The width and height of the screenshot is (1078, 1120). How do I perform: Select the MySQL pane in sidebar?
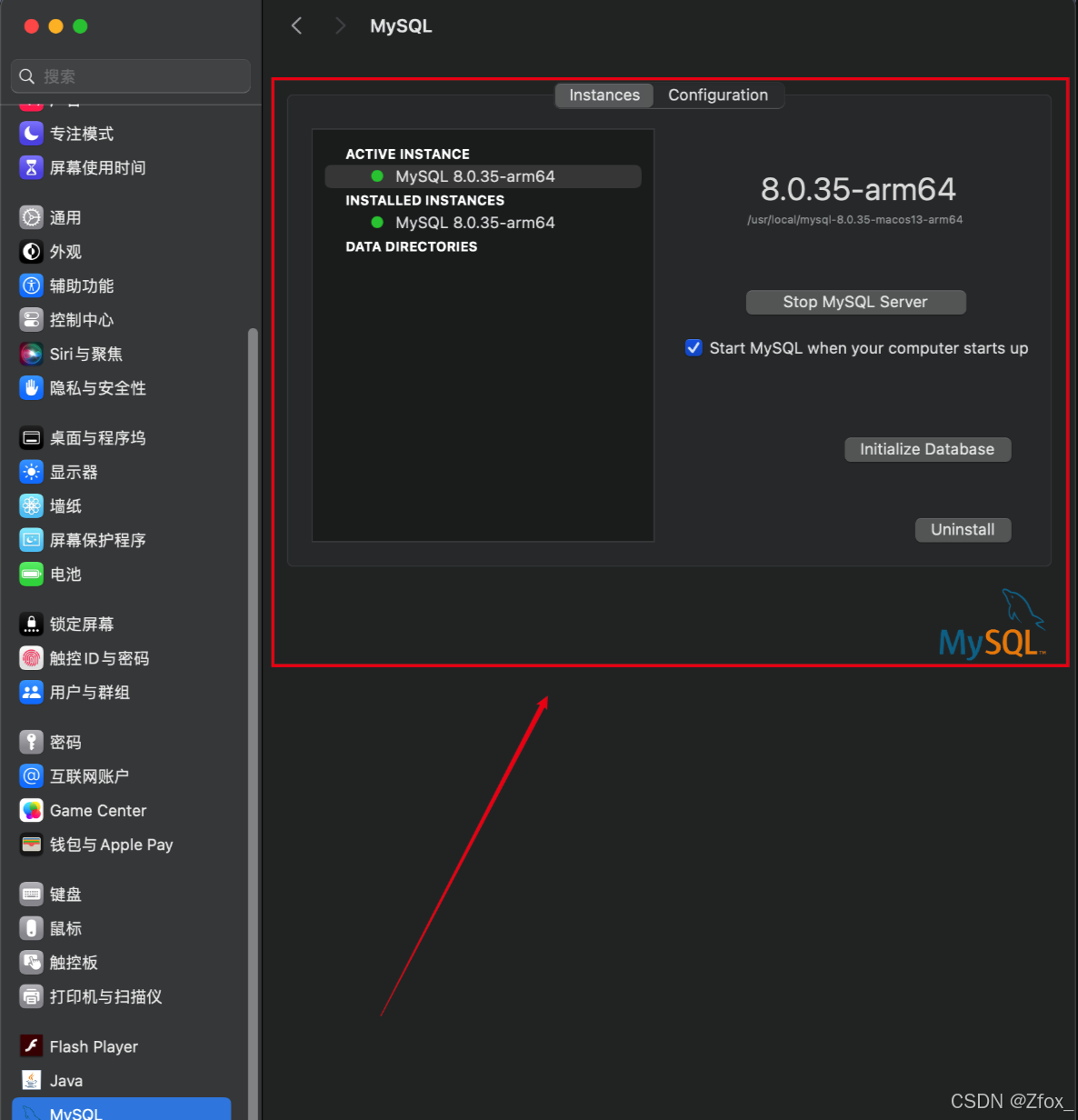tap(122, 1109)
